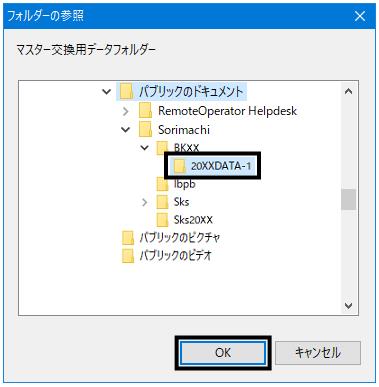Expand the Sks folder node
The image size is (379, 387).
click(x=144, y=202)
